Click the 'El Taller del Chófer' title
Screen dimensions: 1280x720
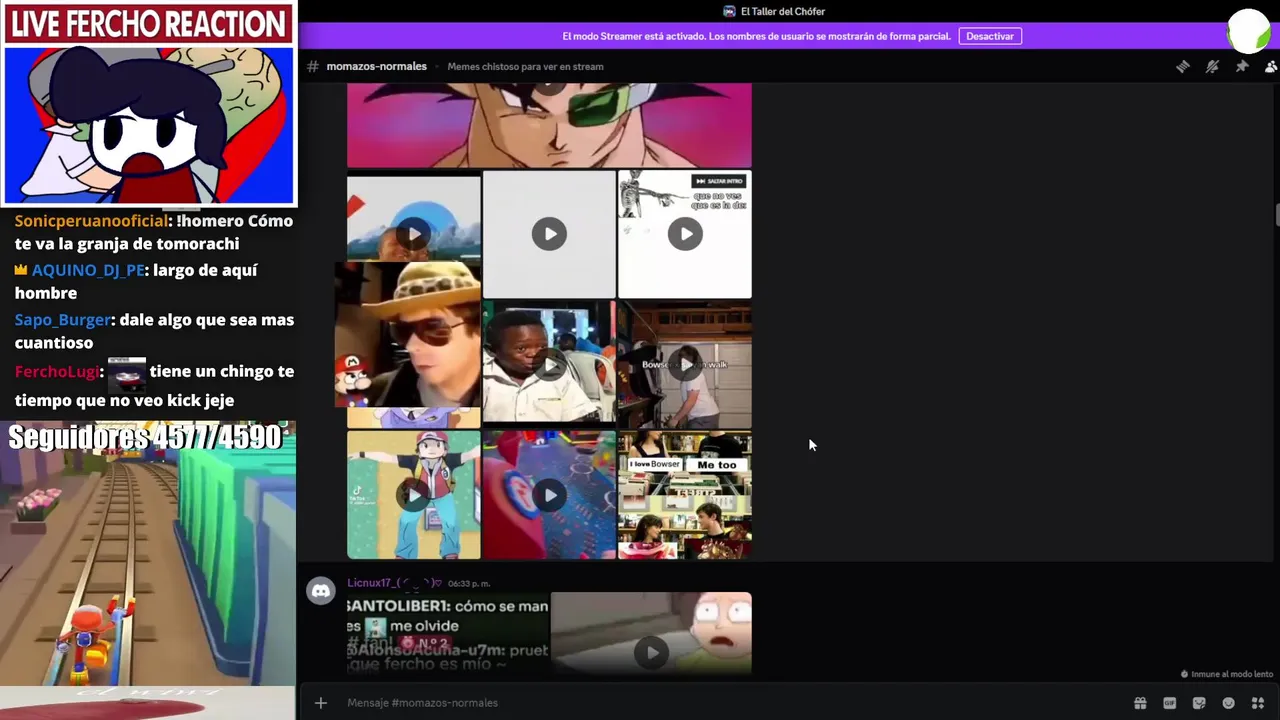783,11
